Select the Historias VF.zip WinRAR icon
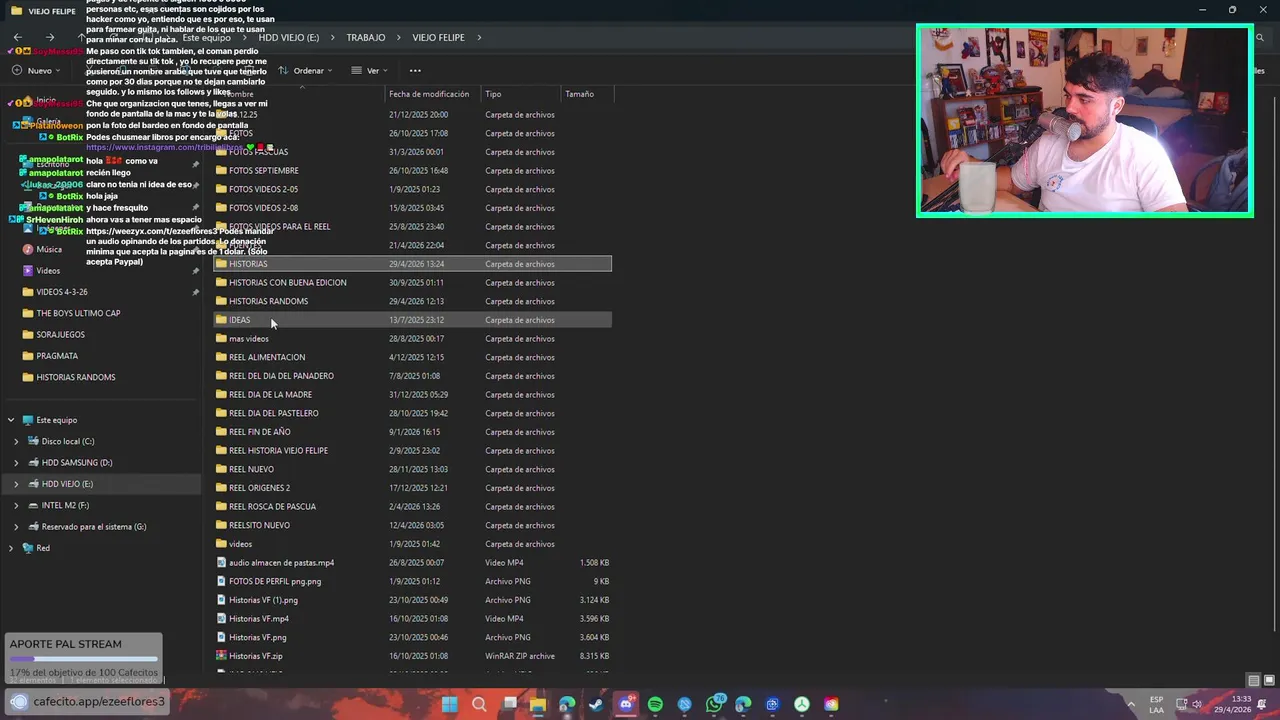 (221, 656)
